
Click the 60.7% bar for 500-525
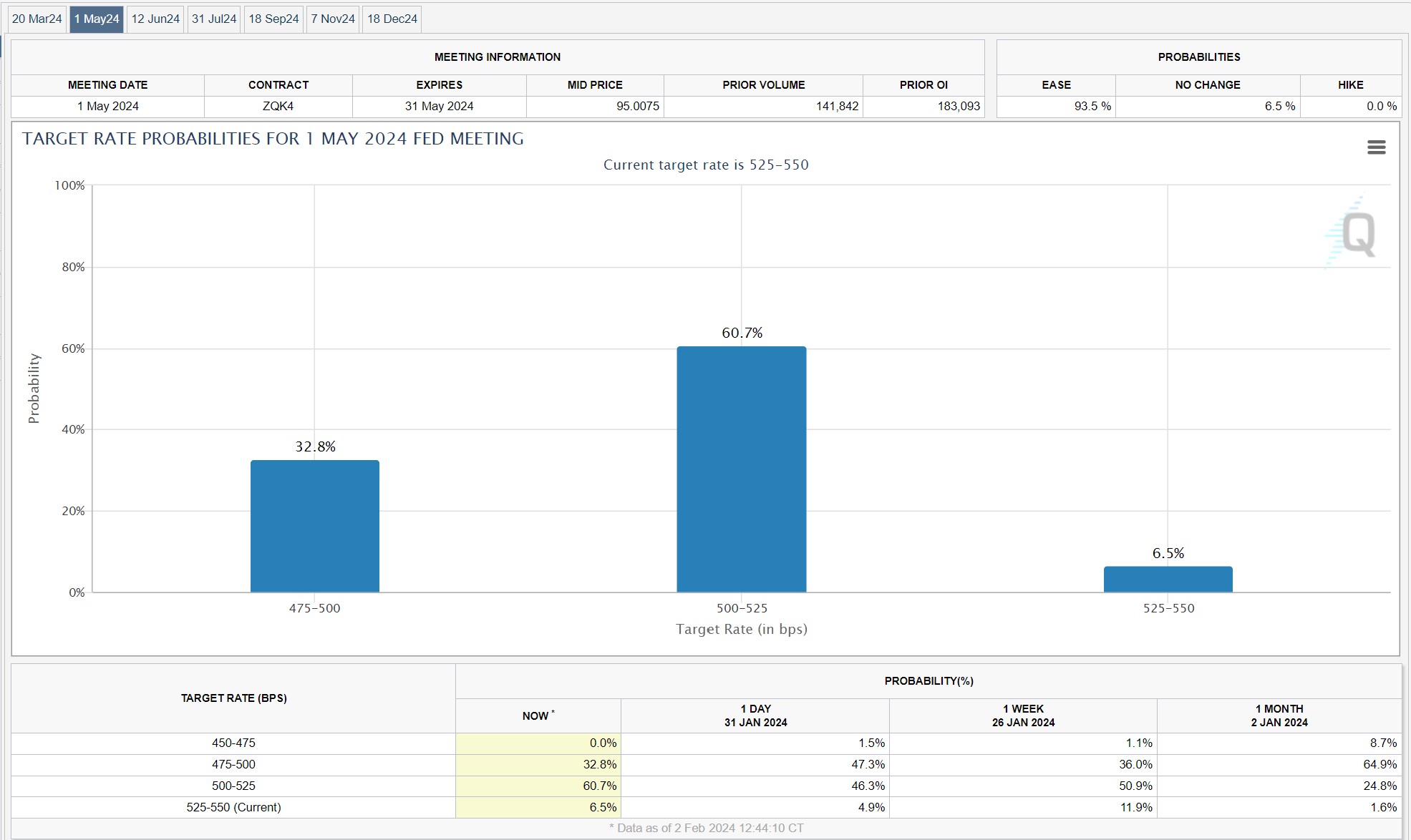742,469
